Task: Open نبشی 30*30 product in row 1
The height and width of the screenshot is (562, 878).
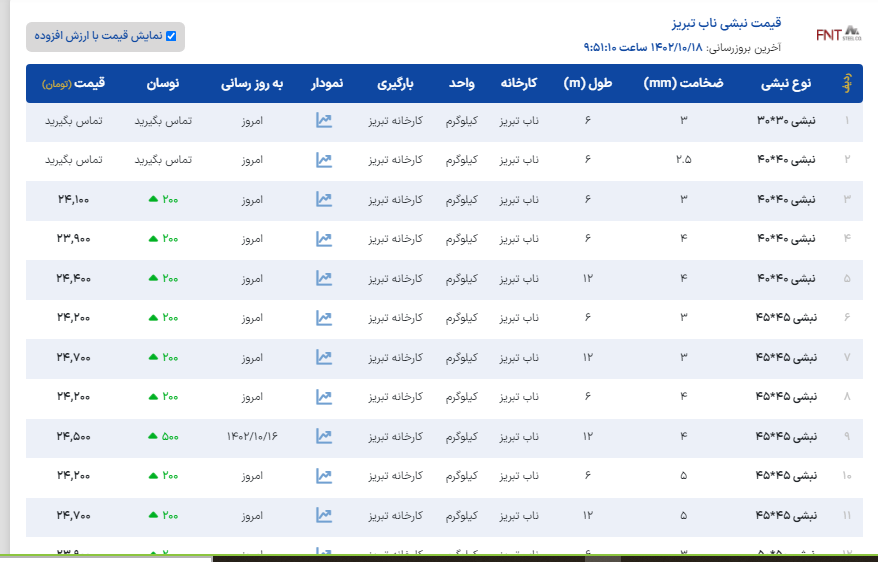Action: [x=785, y=121]
